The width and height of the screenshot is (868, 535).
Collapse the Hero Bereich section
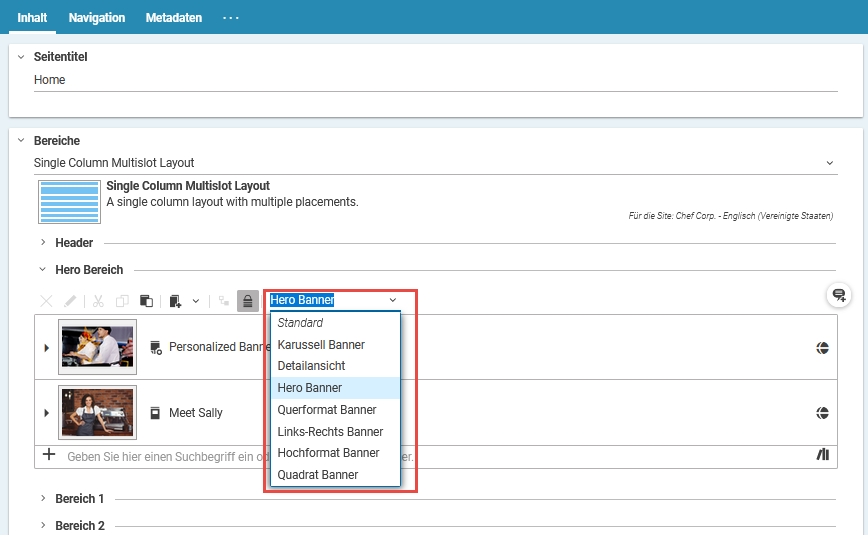[43, 270]
